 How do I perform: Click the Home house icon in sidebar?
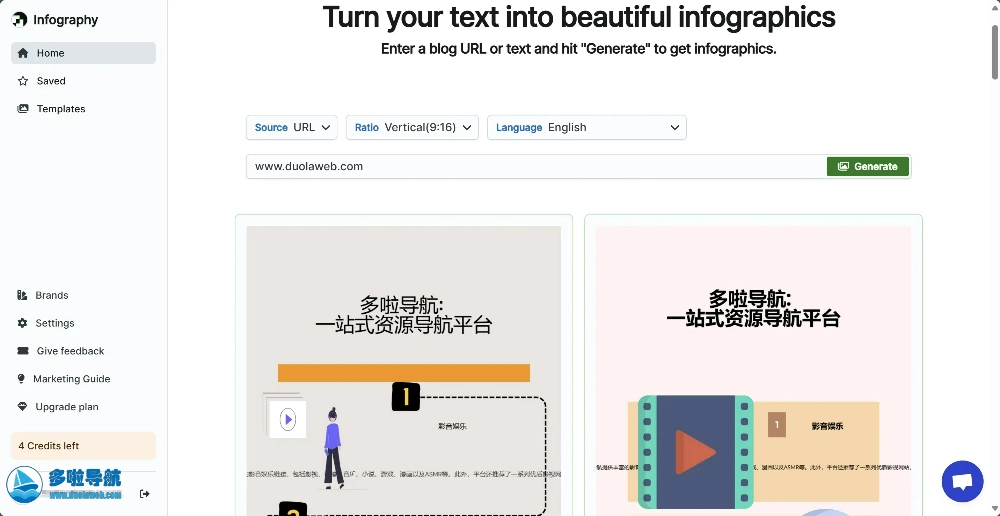[x=23, y=53]
